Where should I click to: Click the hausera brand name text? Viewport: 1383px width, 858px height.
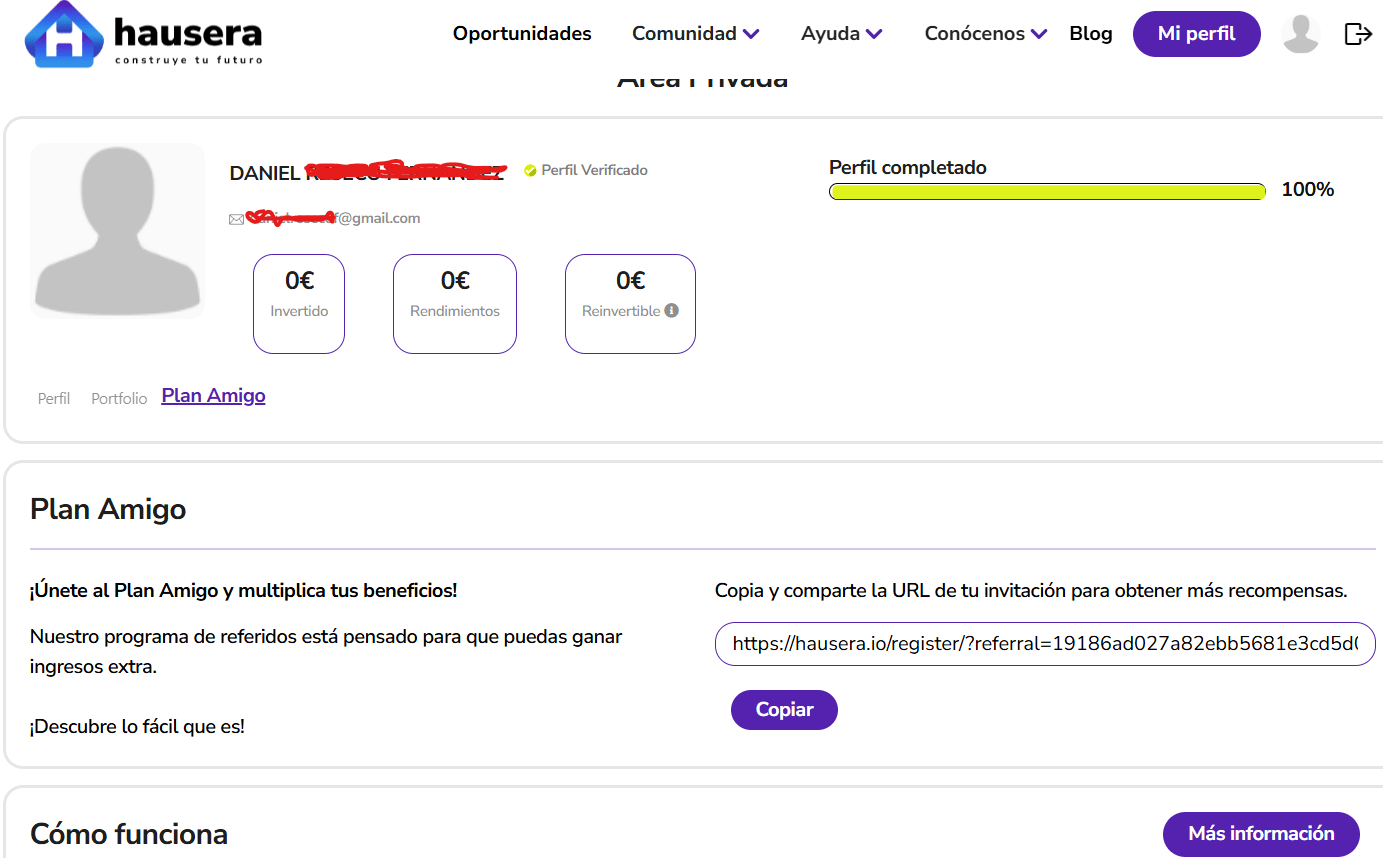(x=188, y=33)
